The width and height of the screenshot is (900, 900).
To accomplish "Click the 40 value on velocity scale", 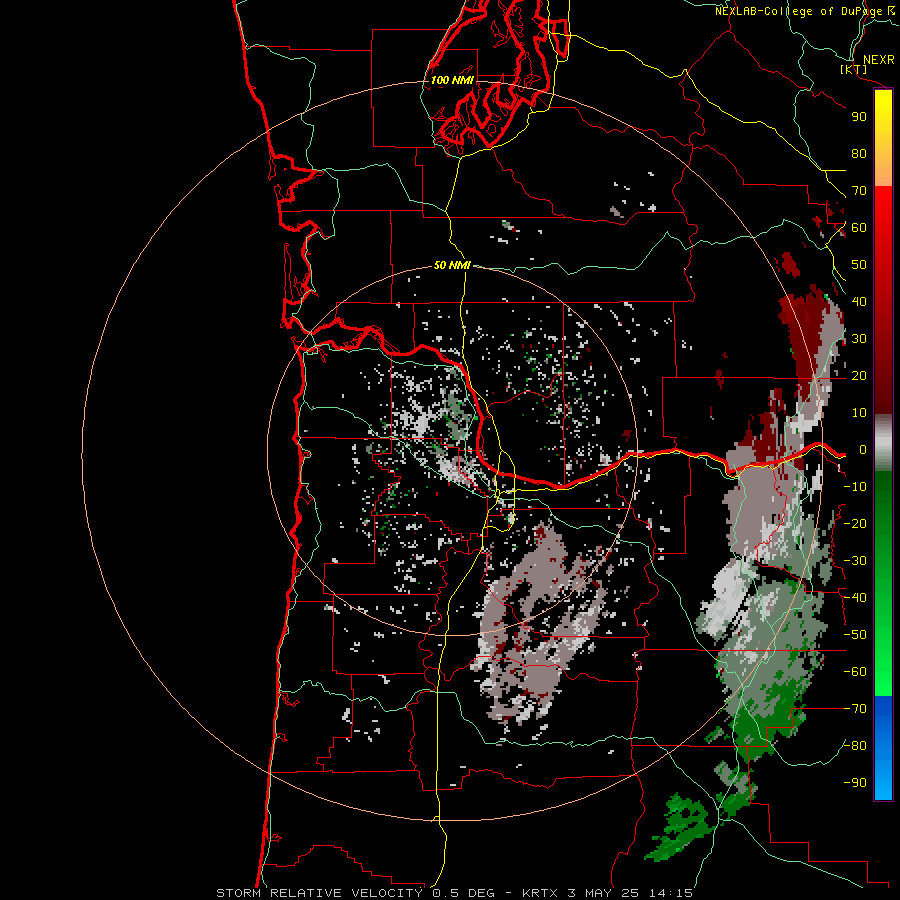I will tap(859, 302).
